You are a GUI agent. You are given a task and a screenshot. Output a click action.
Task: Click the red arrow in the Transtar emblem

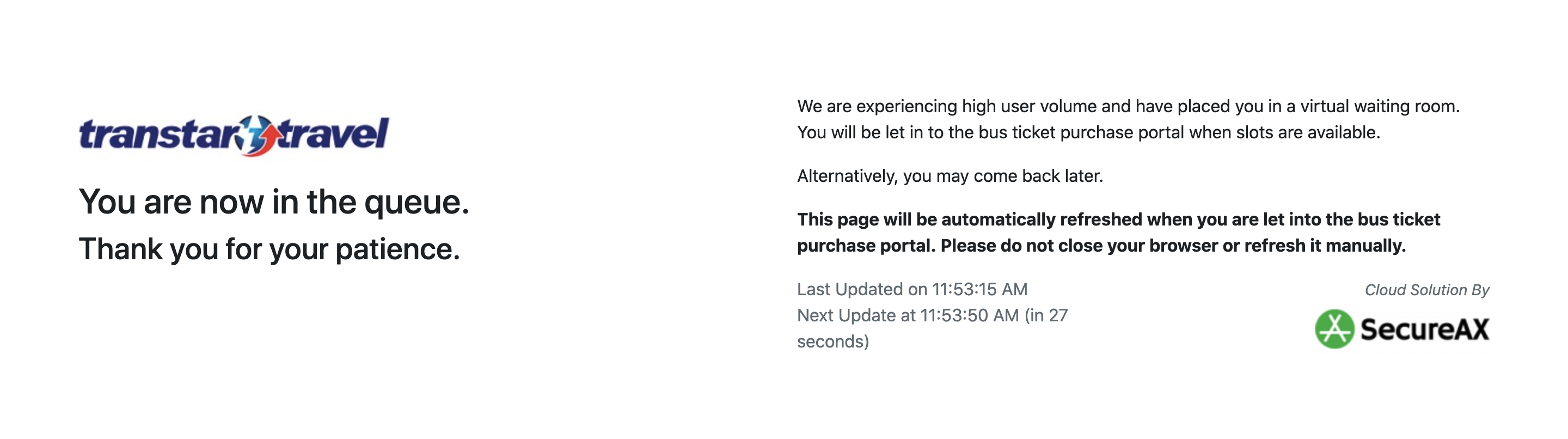click(263, 140)
